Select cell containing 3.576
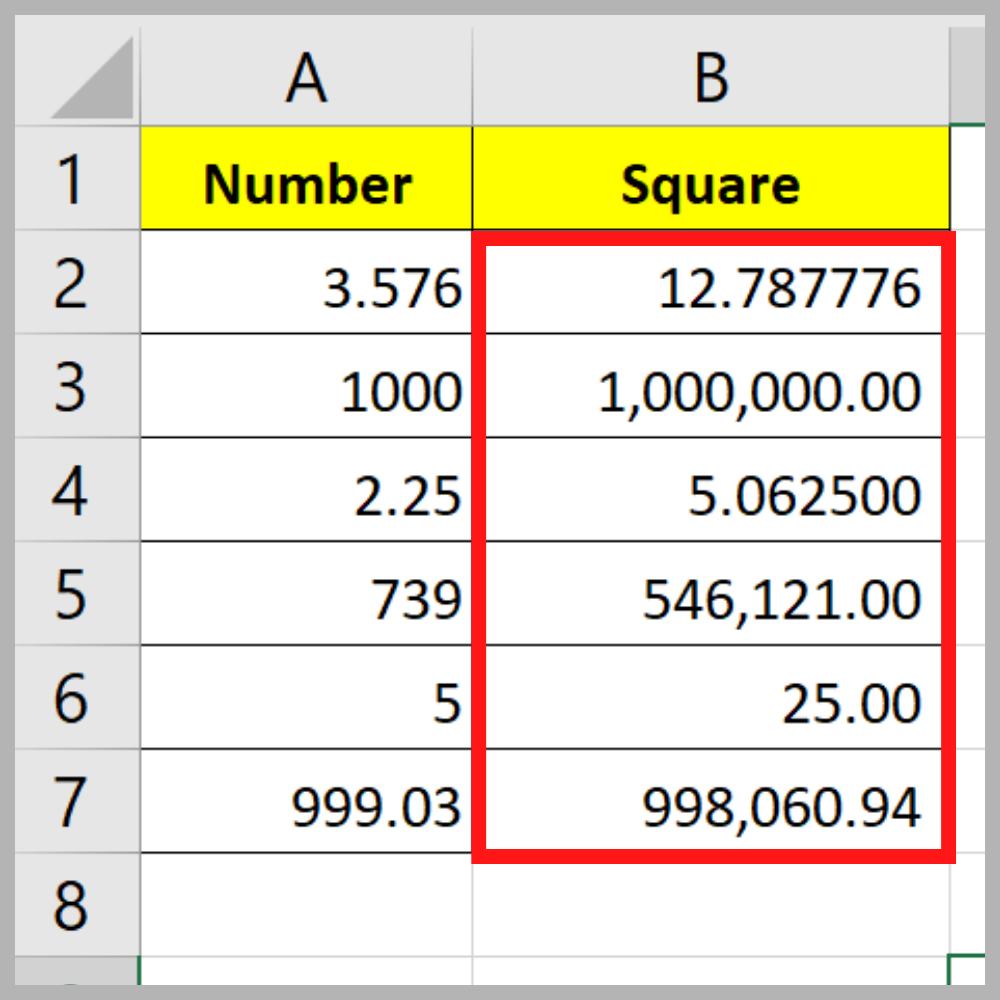 coord(306,281)
